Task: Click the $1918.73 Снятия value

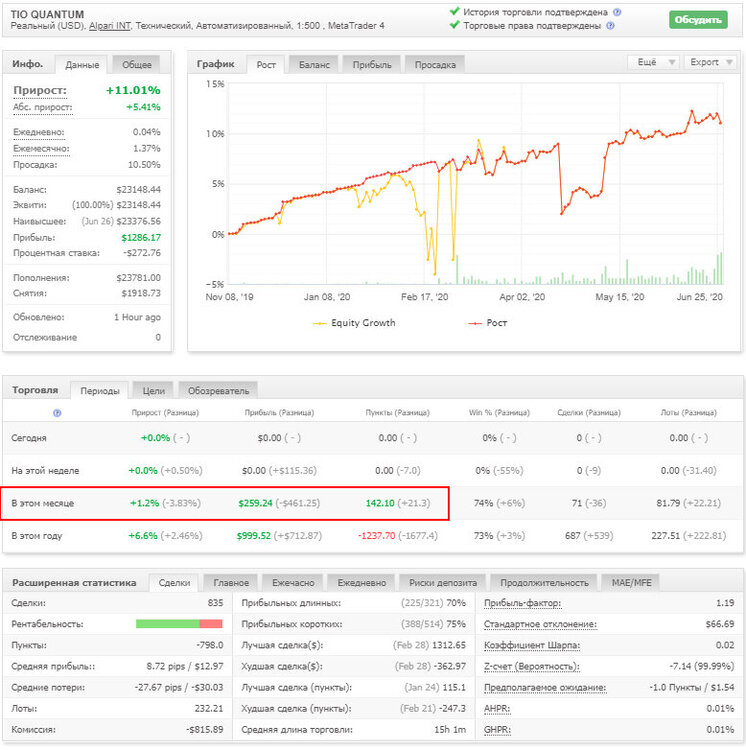Action: click(141, 293)
